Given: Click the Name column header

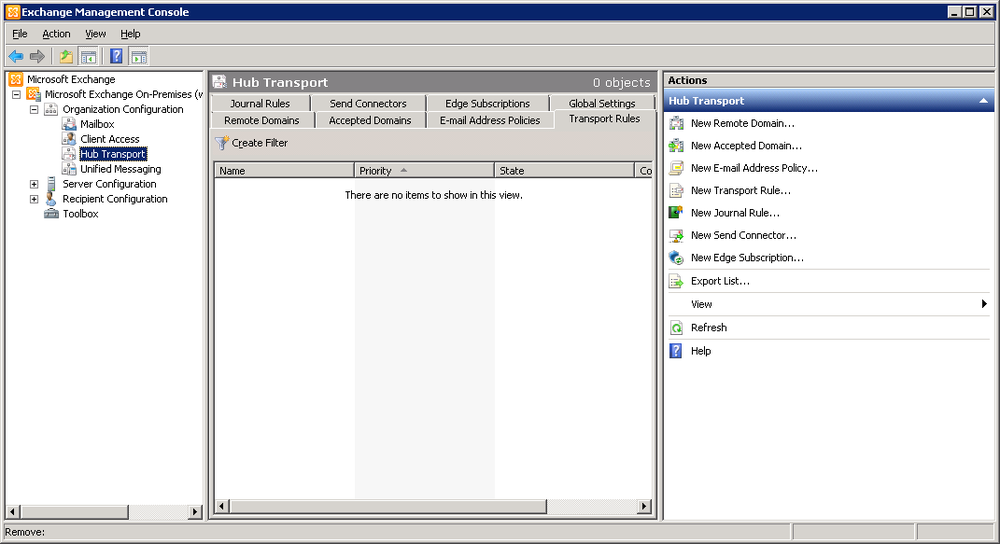Looking at the screenshot, I should click(284, 170).
